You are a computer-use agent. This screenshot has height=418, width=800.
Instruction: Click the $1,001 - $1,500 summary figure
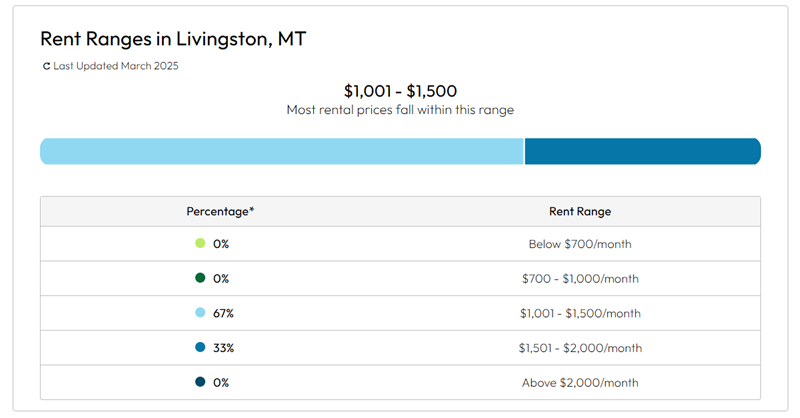coord(400,91)
